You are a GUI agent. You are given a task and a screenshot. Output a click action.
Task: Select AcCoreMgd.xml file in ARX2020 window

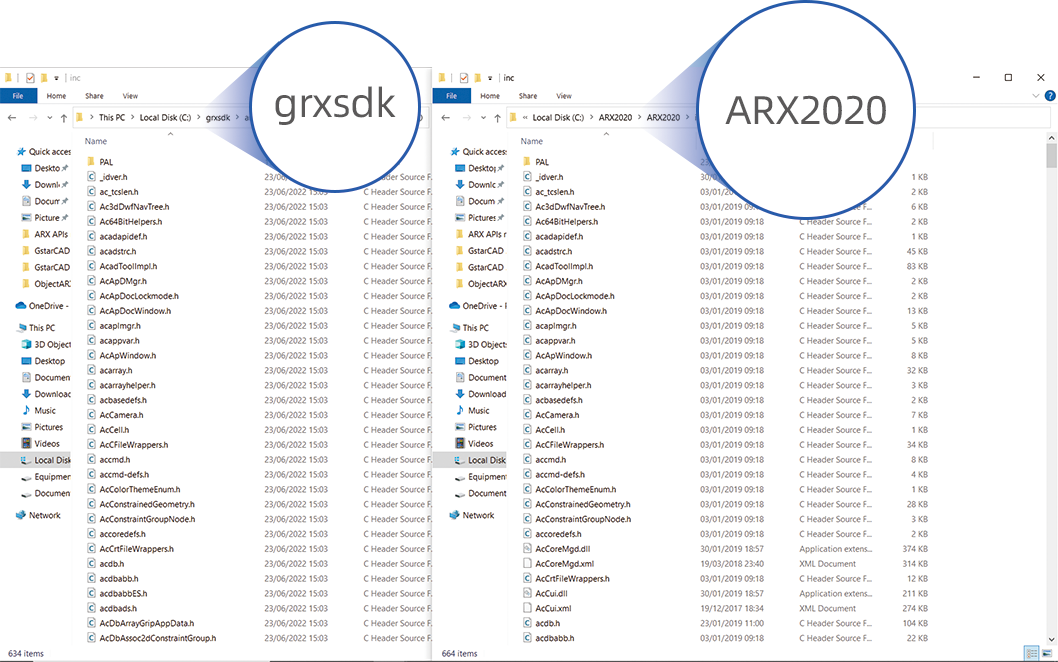pyautogui.click(x=565, y=563)
